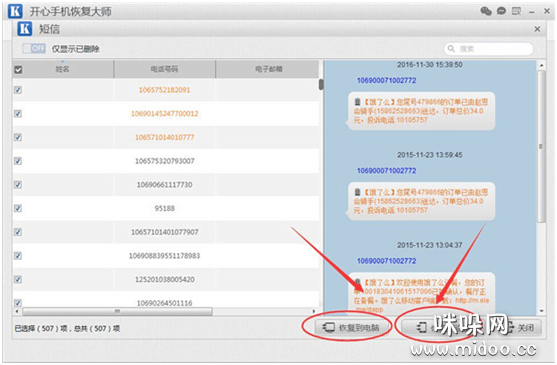
Task: Toggle the 仅显示已删除 switch
Action: tap(34, 48)
